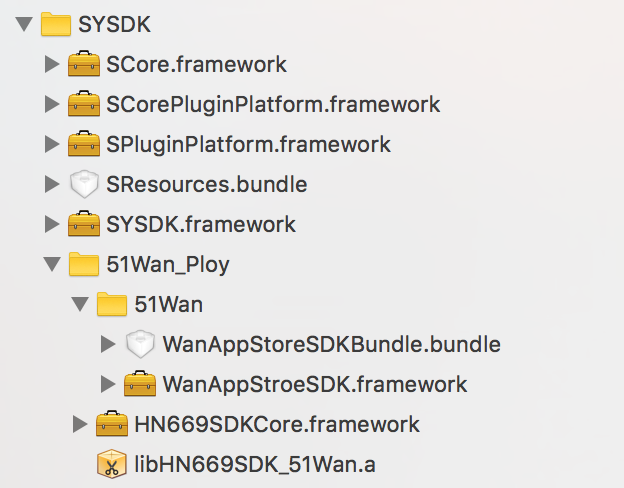The height and width of the screenshot is (488, 624).
Task: Select WanAppStroeSDK.framework file name
Action: (315, 385)
